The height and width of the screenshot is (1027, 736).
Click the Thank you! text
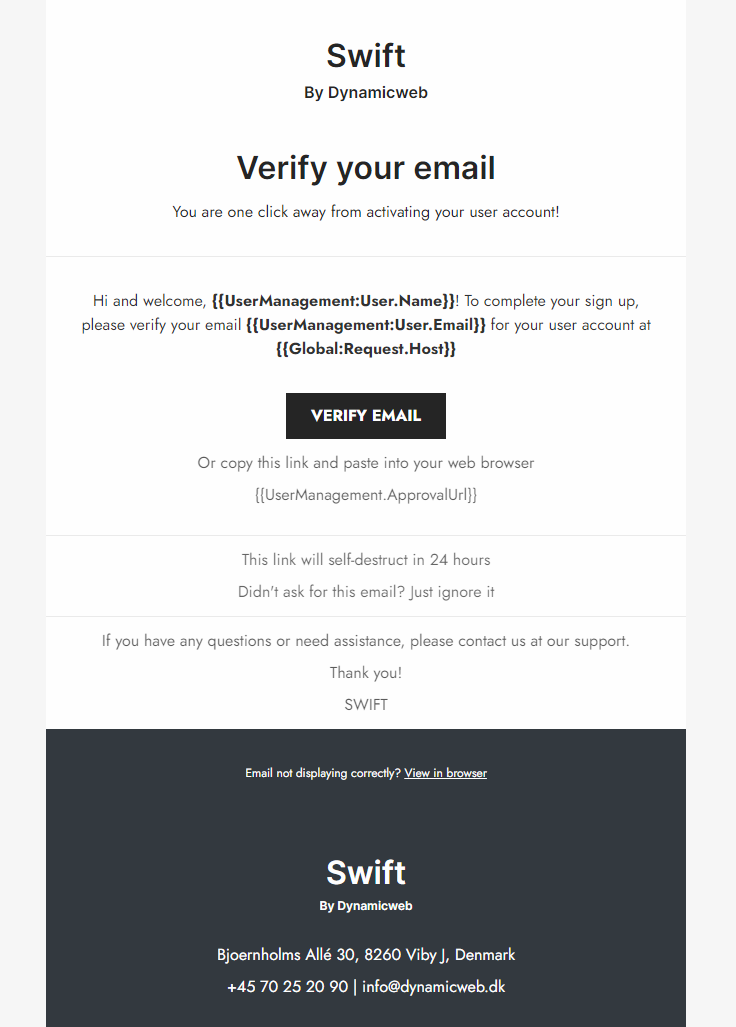pyautogui.click(x=366, y=673)
